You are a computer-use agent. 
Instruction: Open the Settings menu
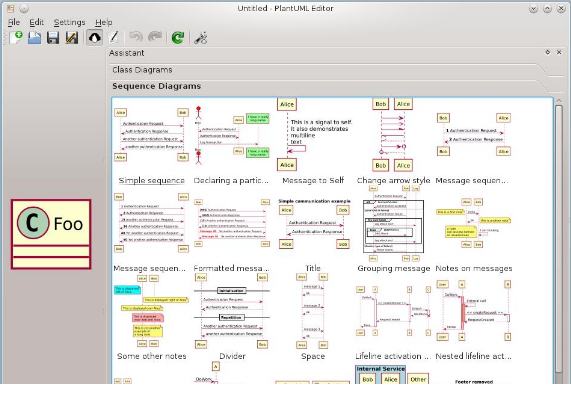point(69,22)
